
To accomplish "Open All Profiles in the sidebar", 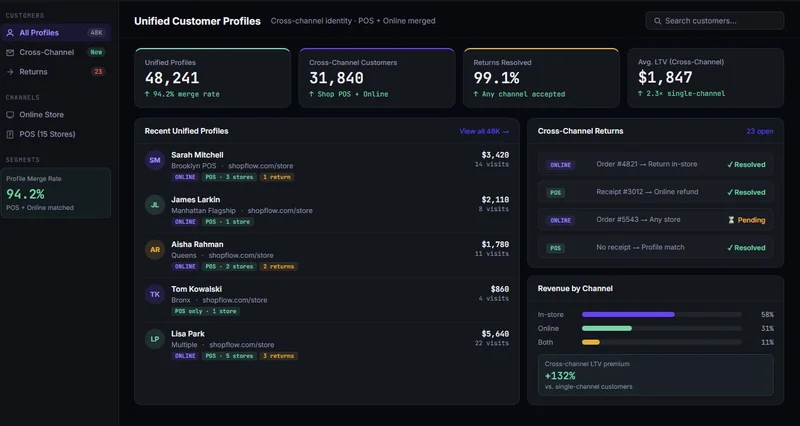I will (x=55, y=33).
